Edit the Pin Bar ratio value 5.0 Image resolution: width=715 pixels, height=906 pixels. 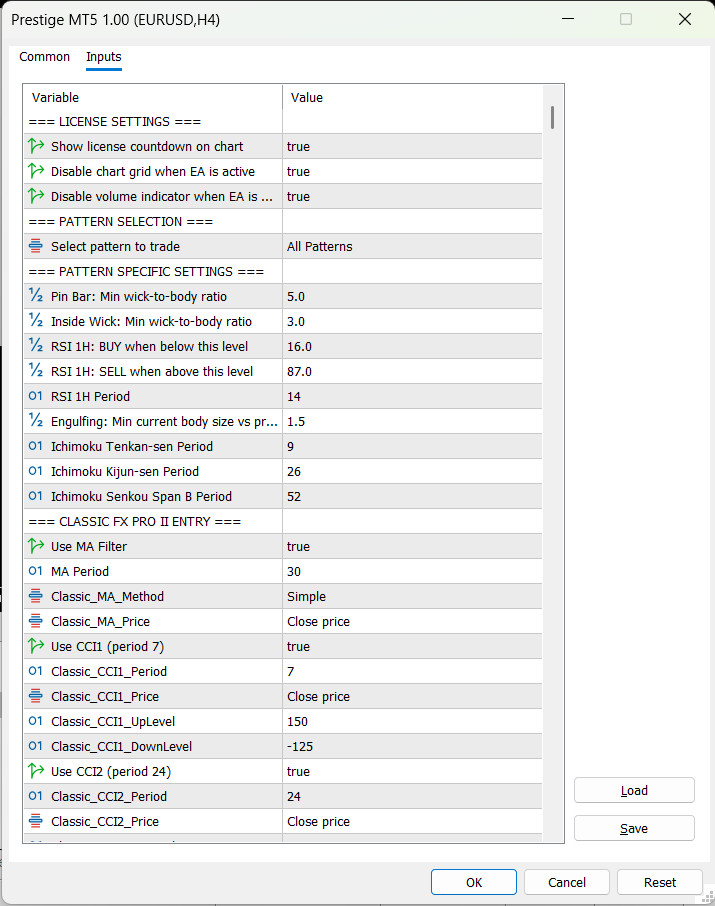point(412,296)
